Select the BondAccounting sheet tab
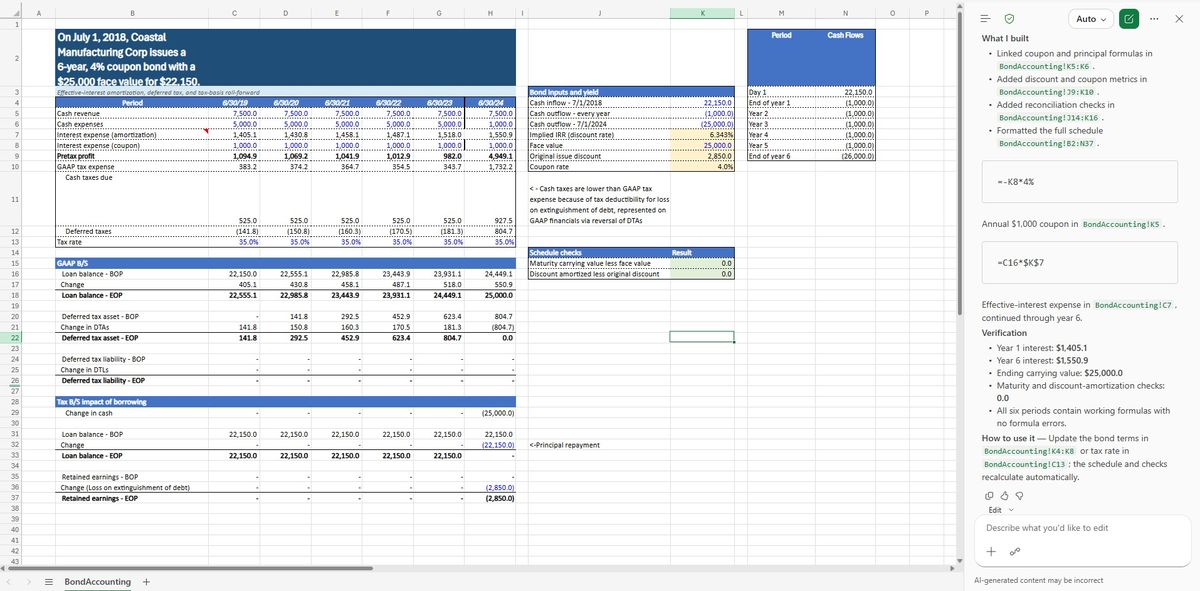The height and width of the screenshot is (591, 1200). pos(97,582)
